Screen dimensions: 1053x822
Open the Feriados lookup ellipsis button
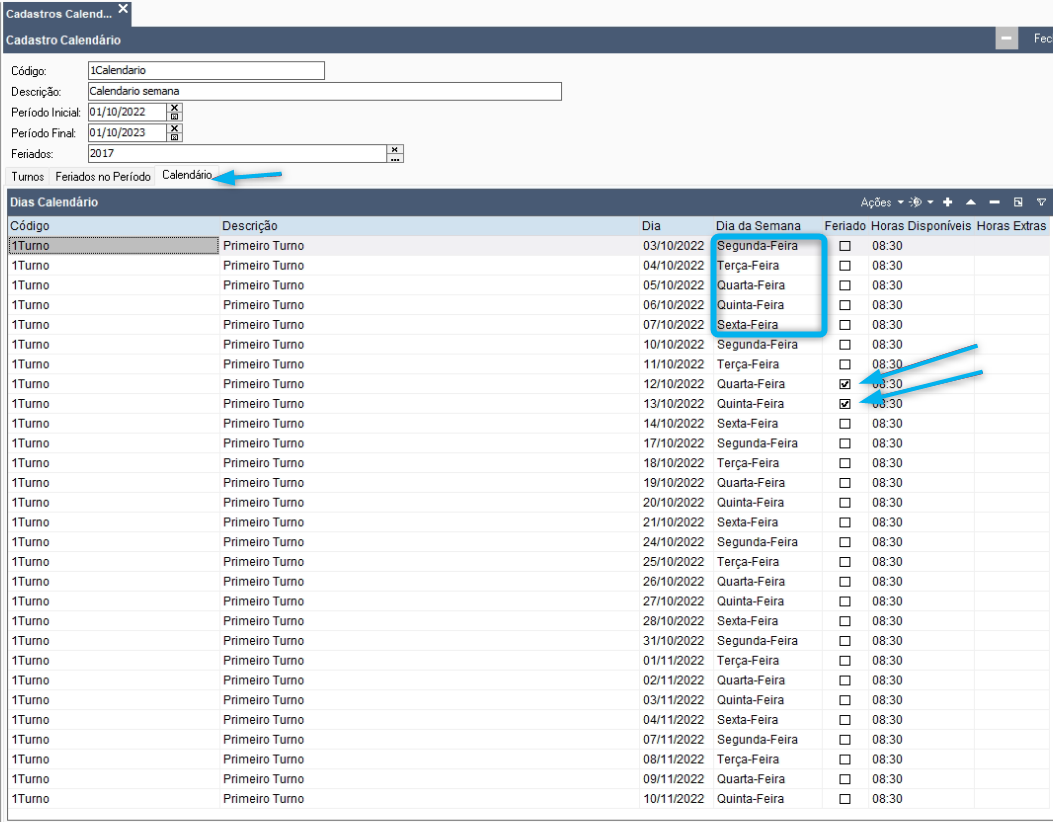tap(395, 158)
